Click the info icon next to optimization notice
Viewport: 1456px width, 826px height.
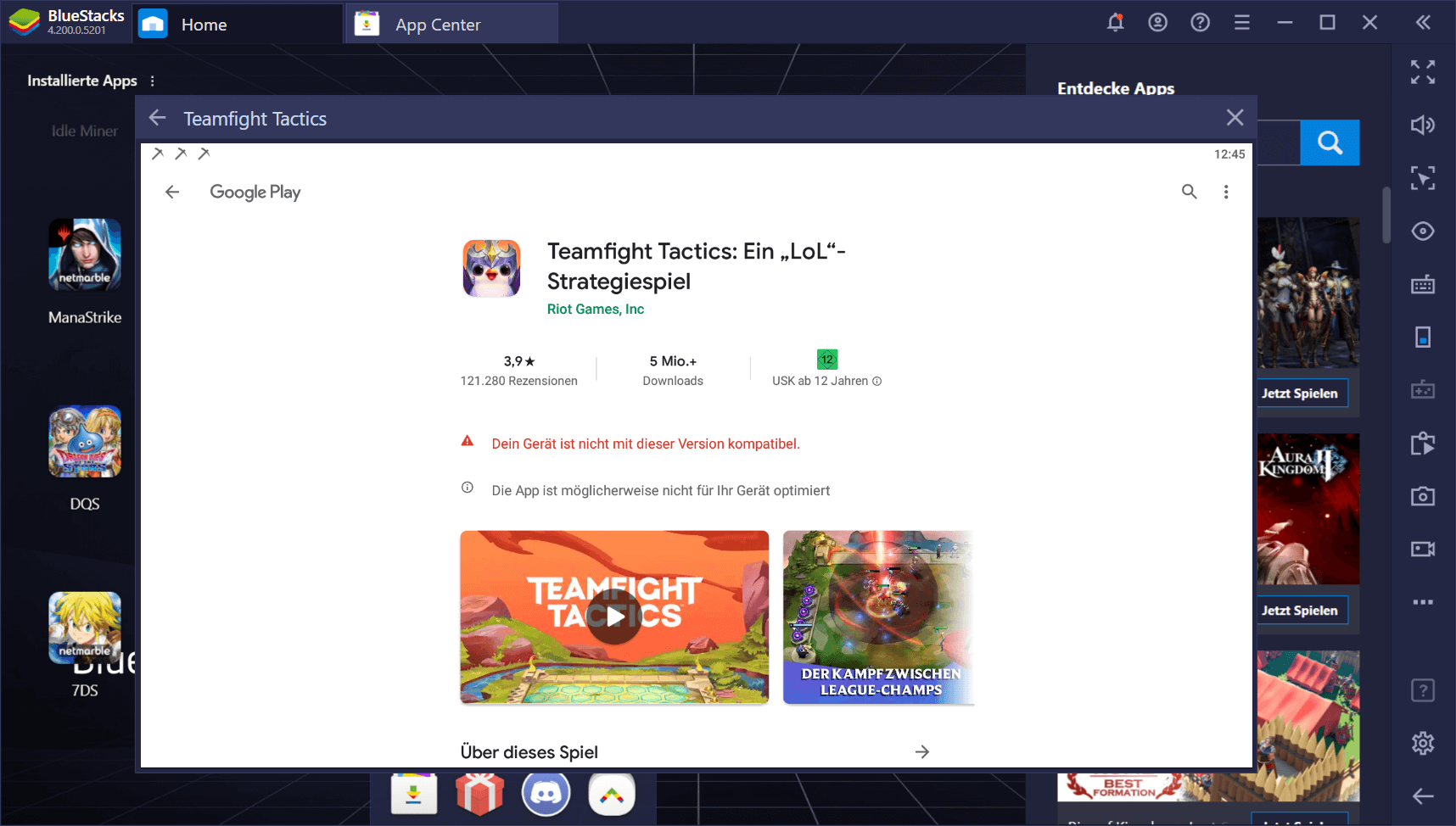point(468,488)
